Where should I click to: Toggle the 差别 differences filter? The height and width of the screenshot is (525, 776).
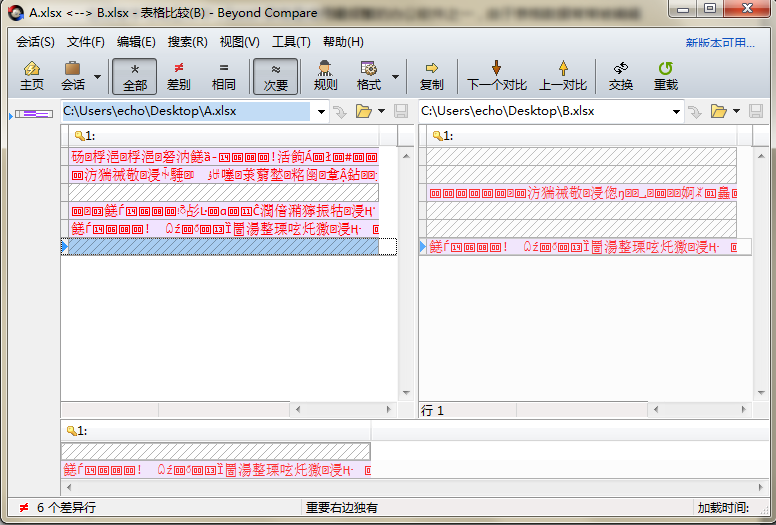click(179, 76)
